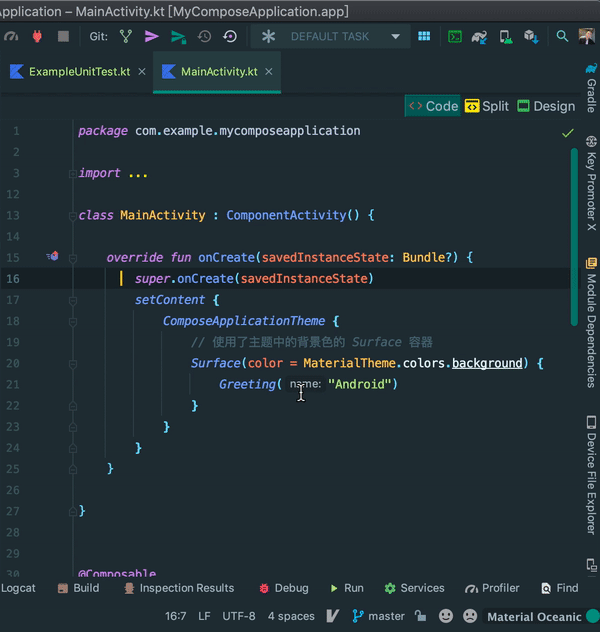Open the Build tool window

tap(79, 588)
